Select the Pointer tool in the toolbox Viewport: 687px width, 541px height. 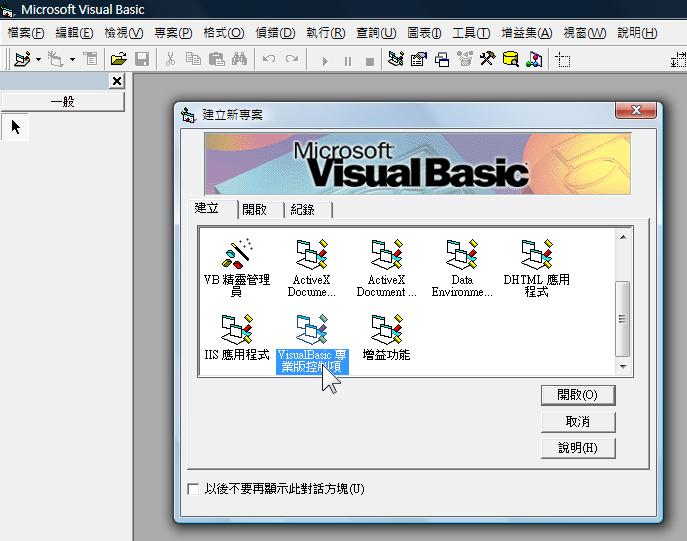point(15,127)
